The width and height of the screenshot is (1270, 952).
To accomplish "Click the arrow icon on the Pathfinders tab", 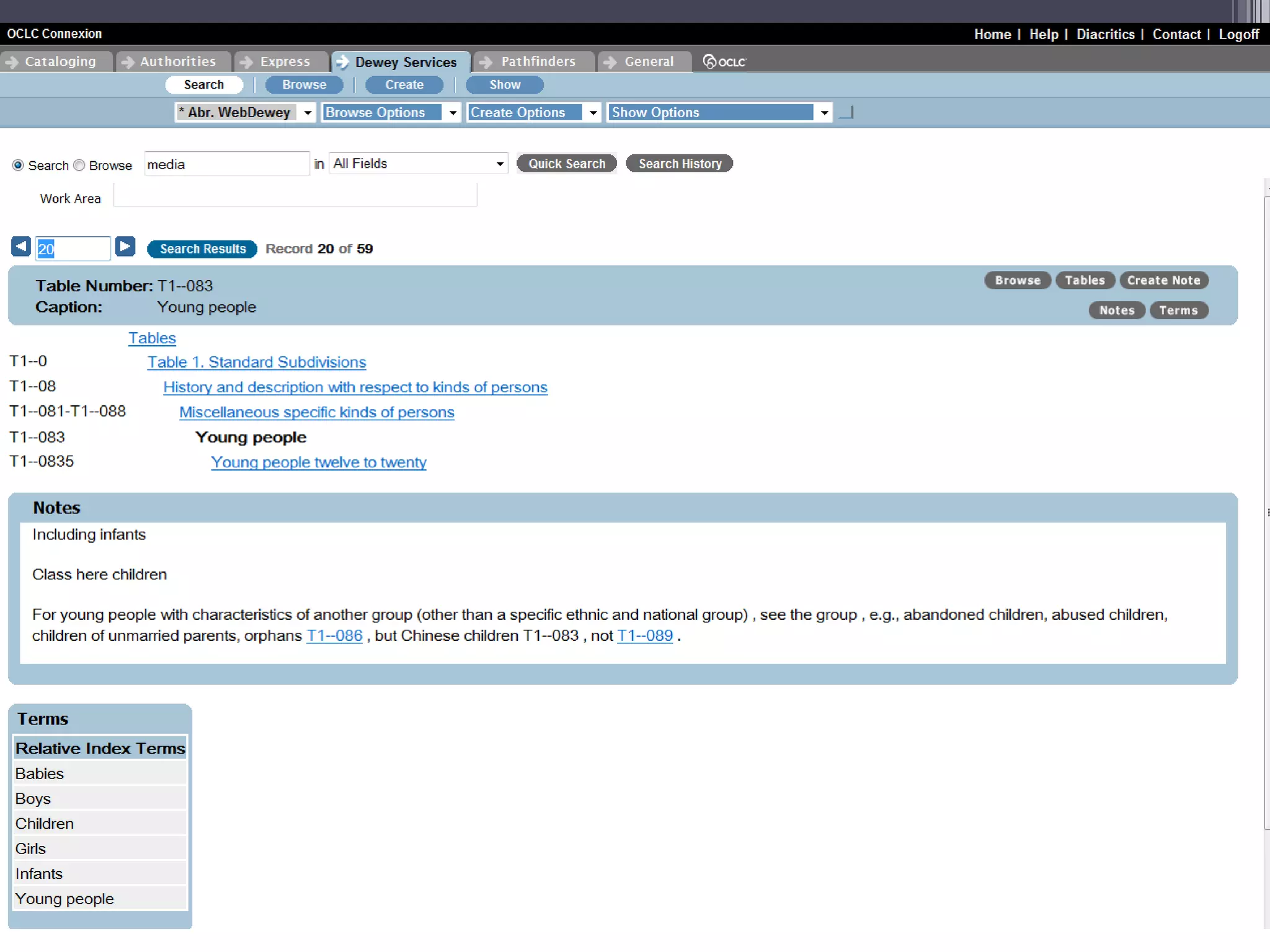I will pyautogui.click(x=486, y=62).
